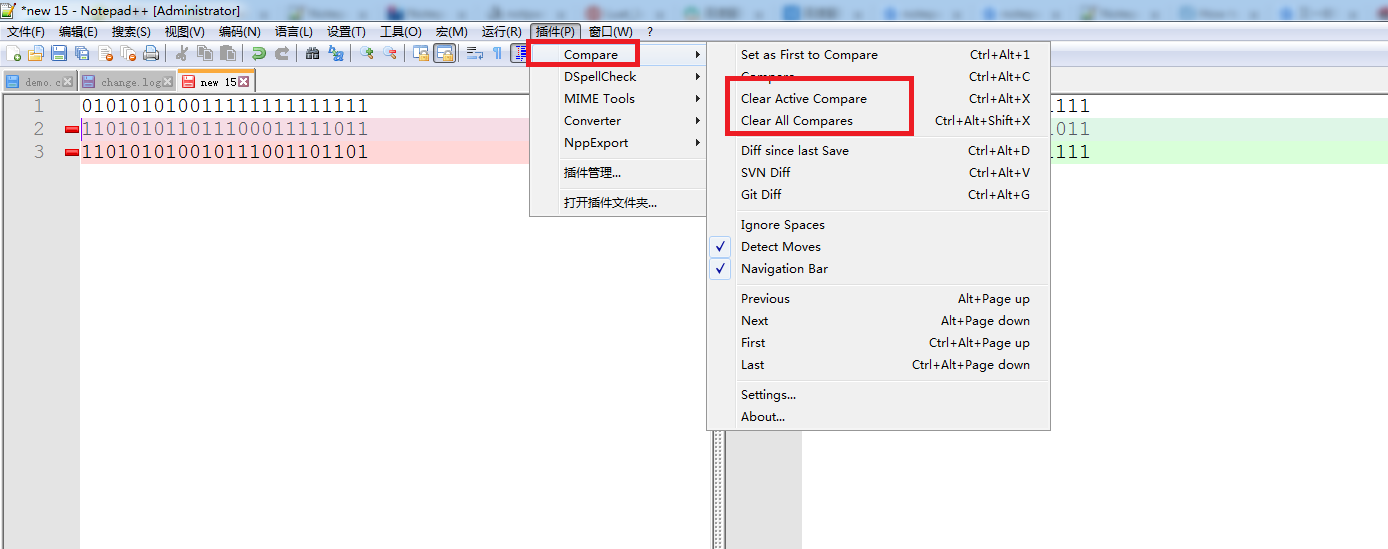Open the 工具(O) menu
The width and height of the screenshot is (1388, 549).
click(x=401, y=32)
